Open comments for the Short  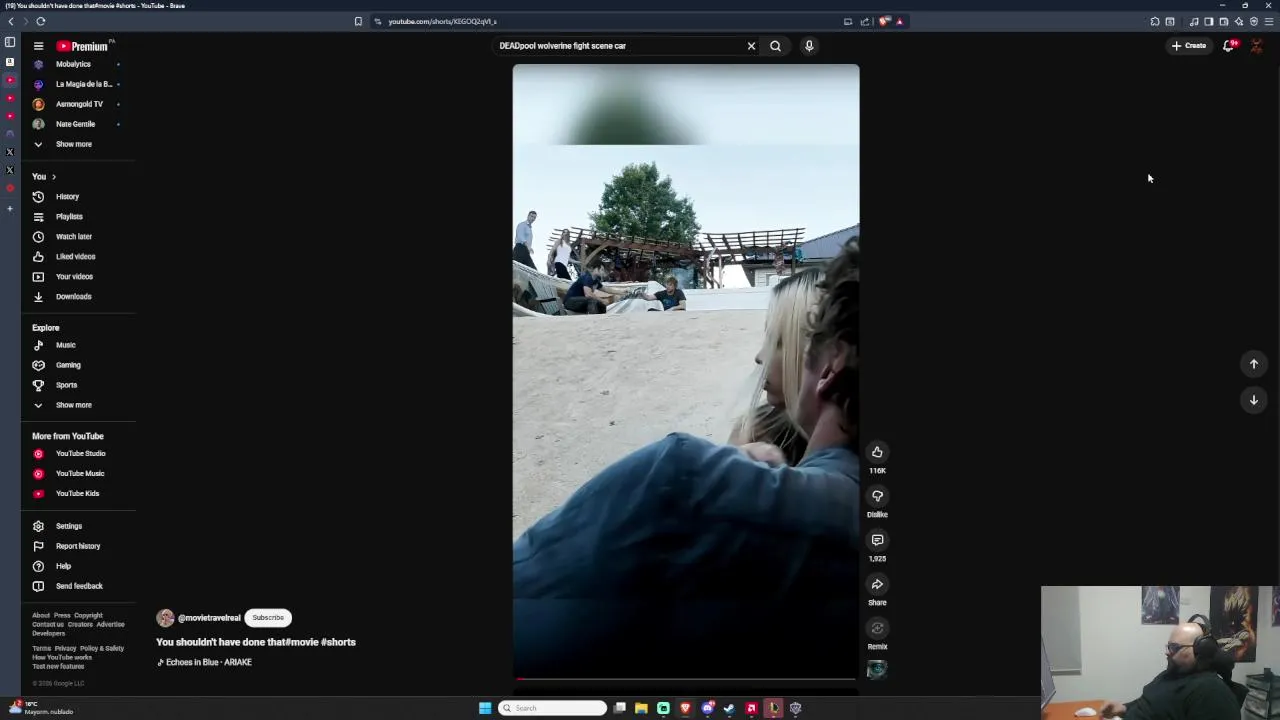point(877,540)
